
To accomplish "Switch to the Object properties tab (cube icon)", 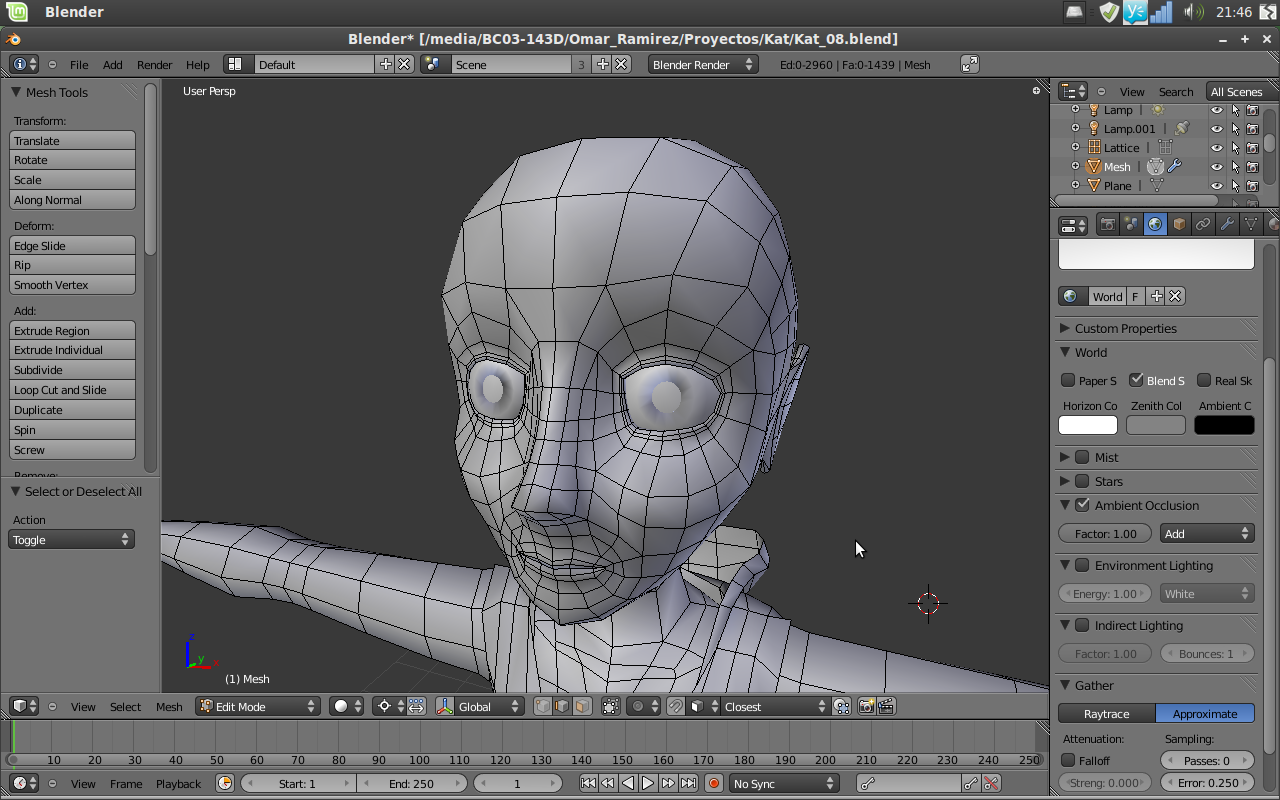I will pyautogui.click(x=1179, y=225).
